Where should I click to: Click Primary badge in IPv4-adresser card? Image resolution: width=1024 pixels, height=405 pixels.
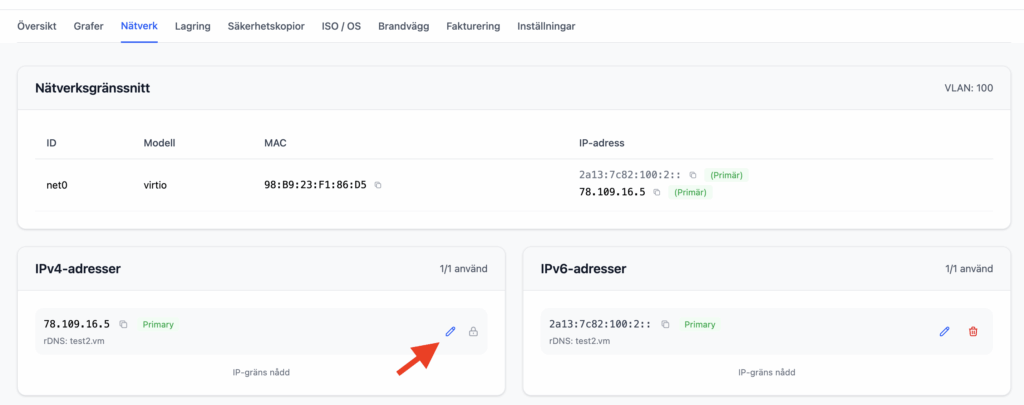point(158,324)
